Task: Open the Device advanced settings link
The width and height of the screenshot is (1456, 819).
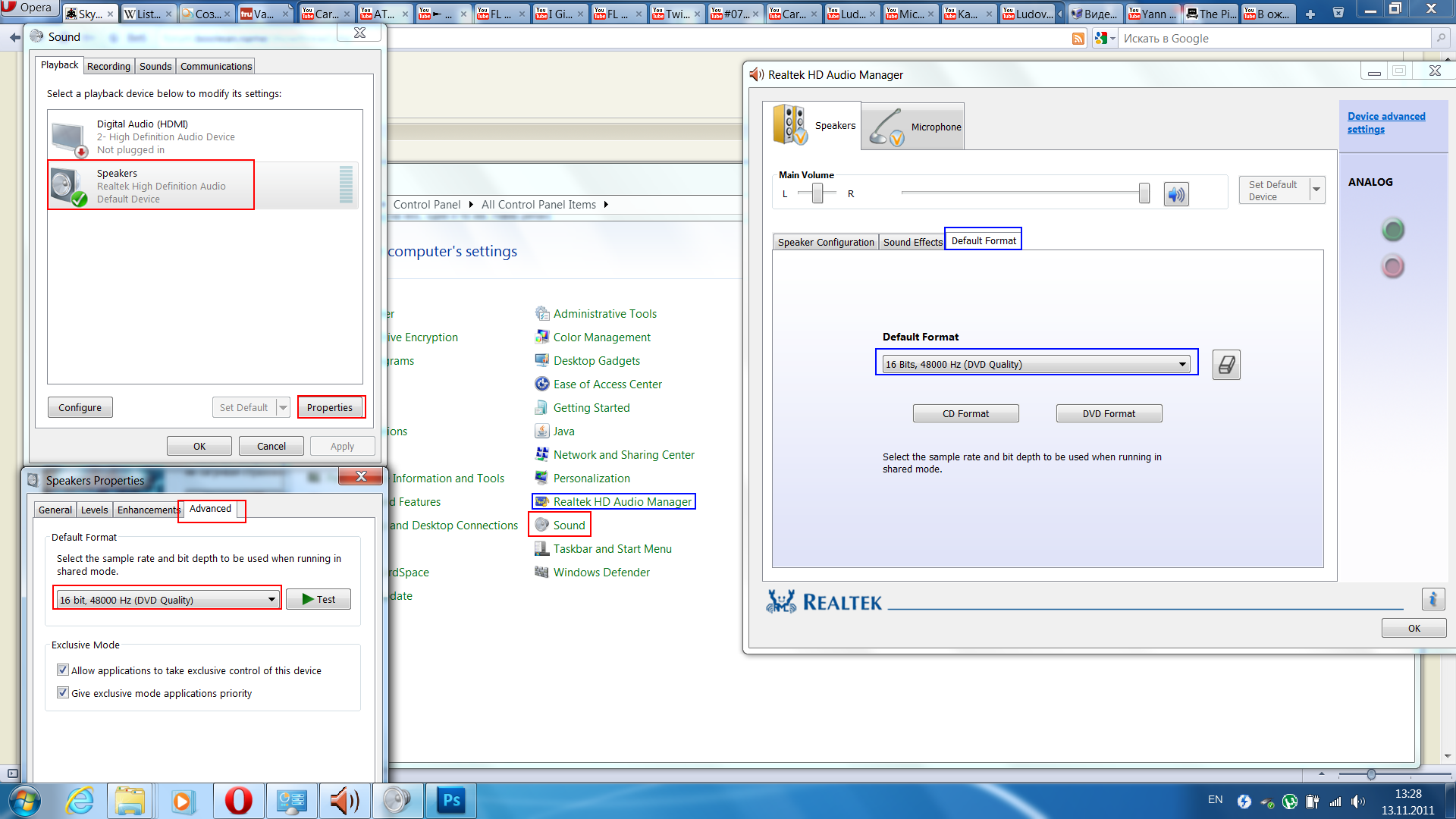Action: tap(1386, 123)
